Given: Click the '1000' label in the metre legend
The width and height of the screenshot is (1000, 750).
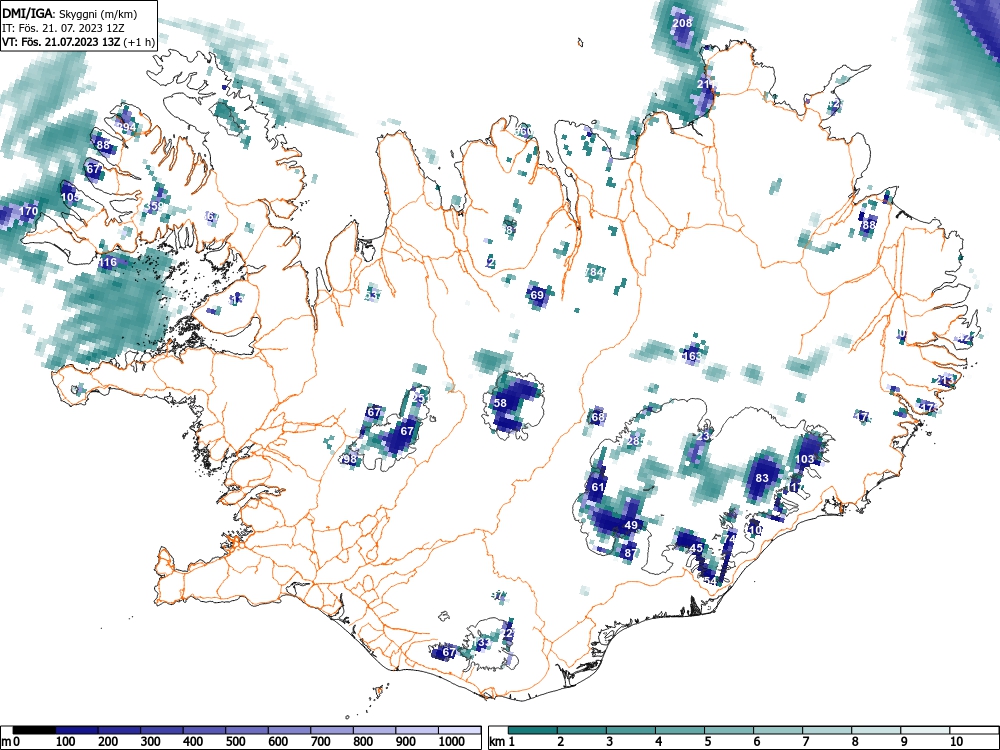Looking at the screenshot, I should point(452,742).
